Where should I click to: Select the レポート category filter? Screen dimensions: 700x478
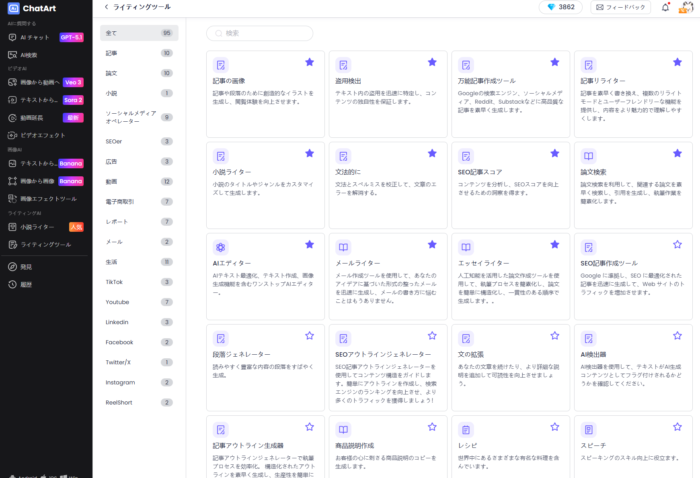click(139, 222)
